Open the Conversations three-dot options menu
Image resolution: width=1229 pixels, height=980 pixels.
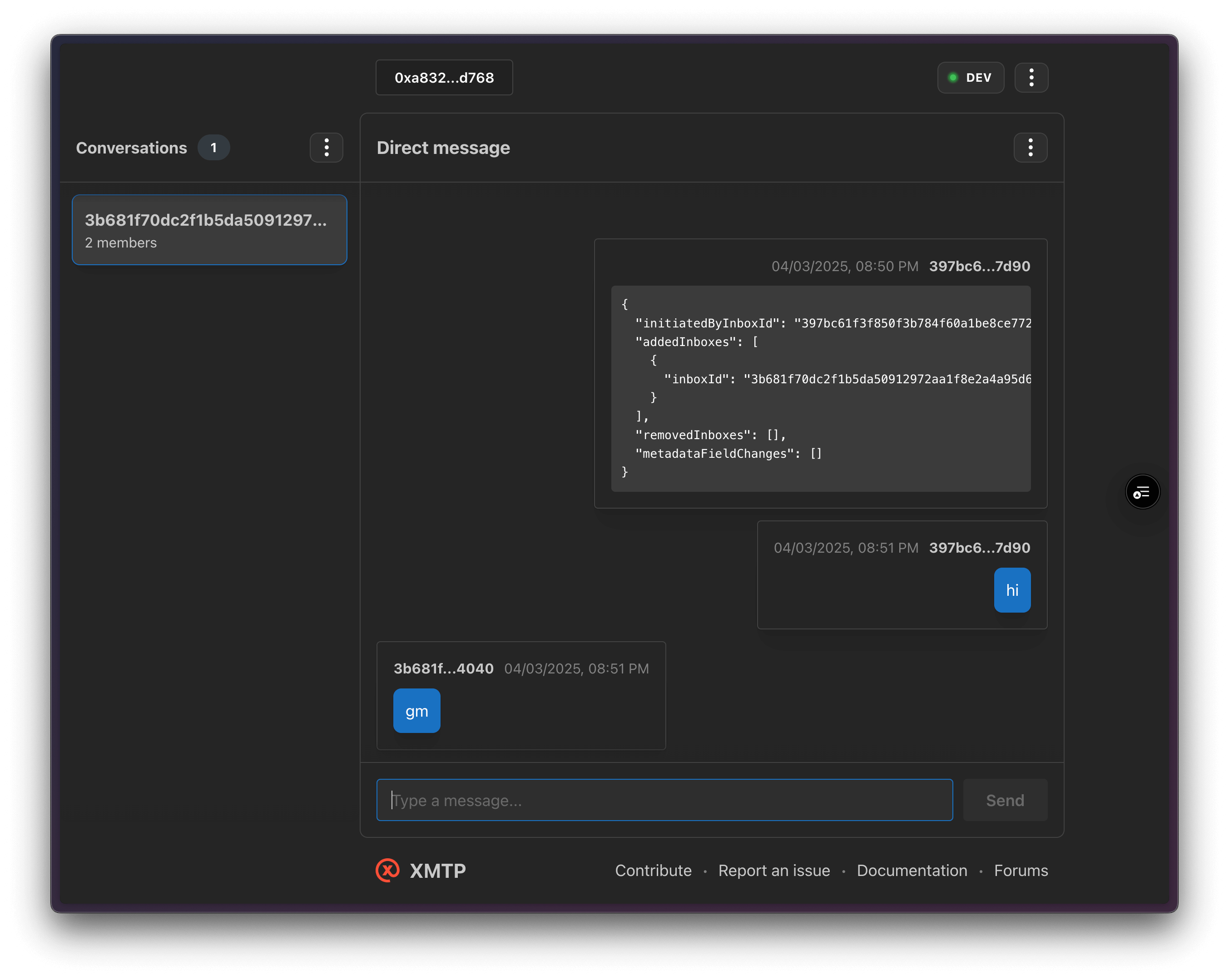[326, 148]
